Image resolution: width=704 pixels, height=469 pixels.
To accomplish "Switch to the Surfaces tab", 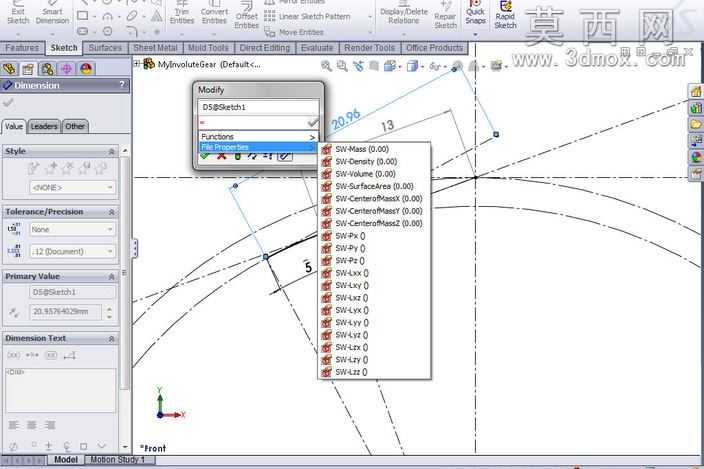I will [x=105, y=48].
